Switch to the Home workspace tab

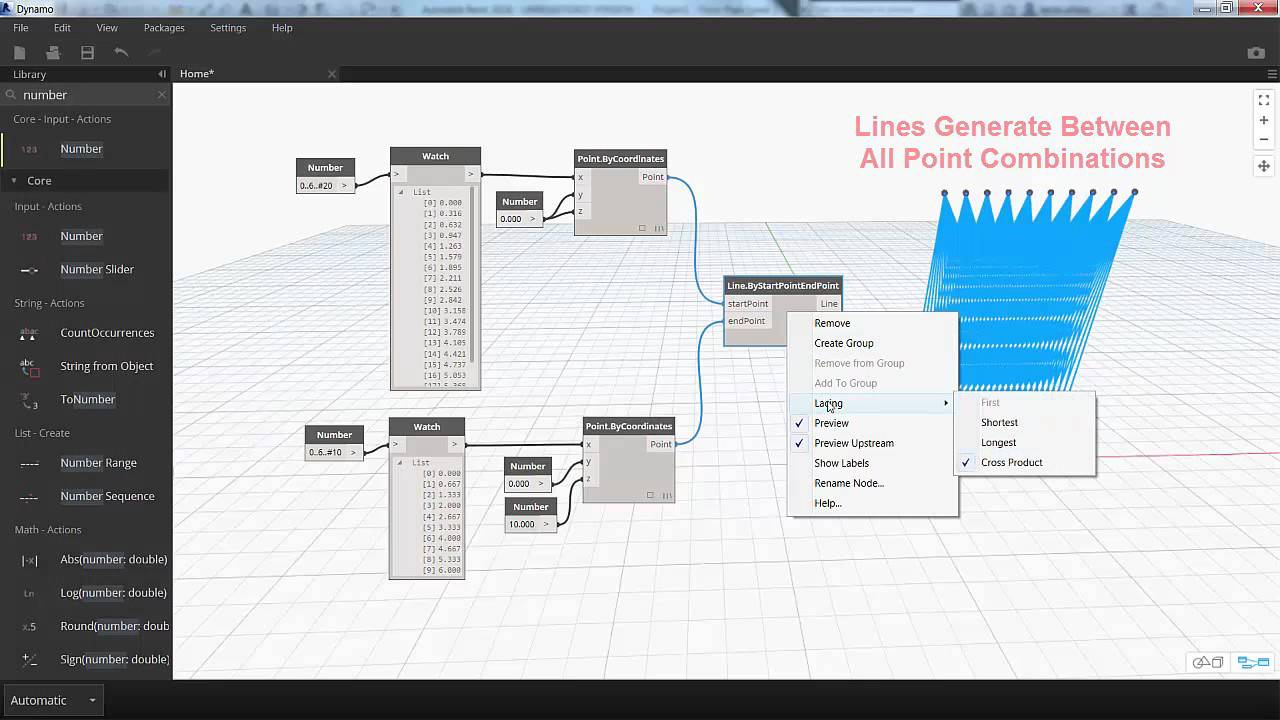pyautogui.click(x=196, y=73)
